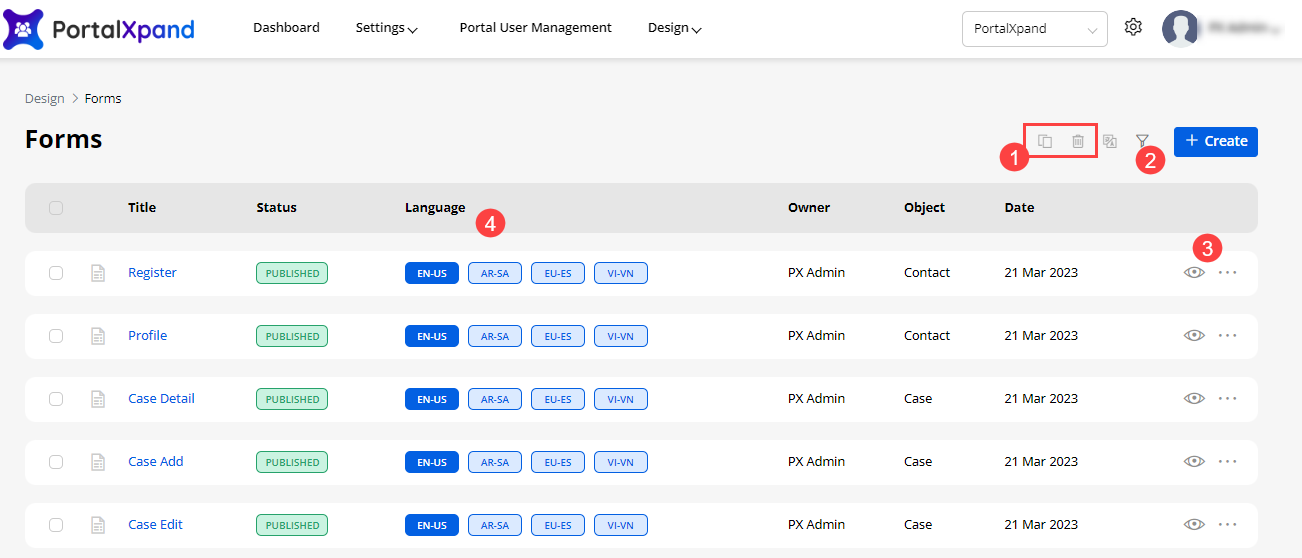Click the Create button
This screenshot has height=558, width=1302.
point(1215,141)
